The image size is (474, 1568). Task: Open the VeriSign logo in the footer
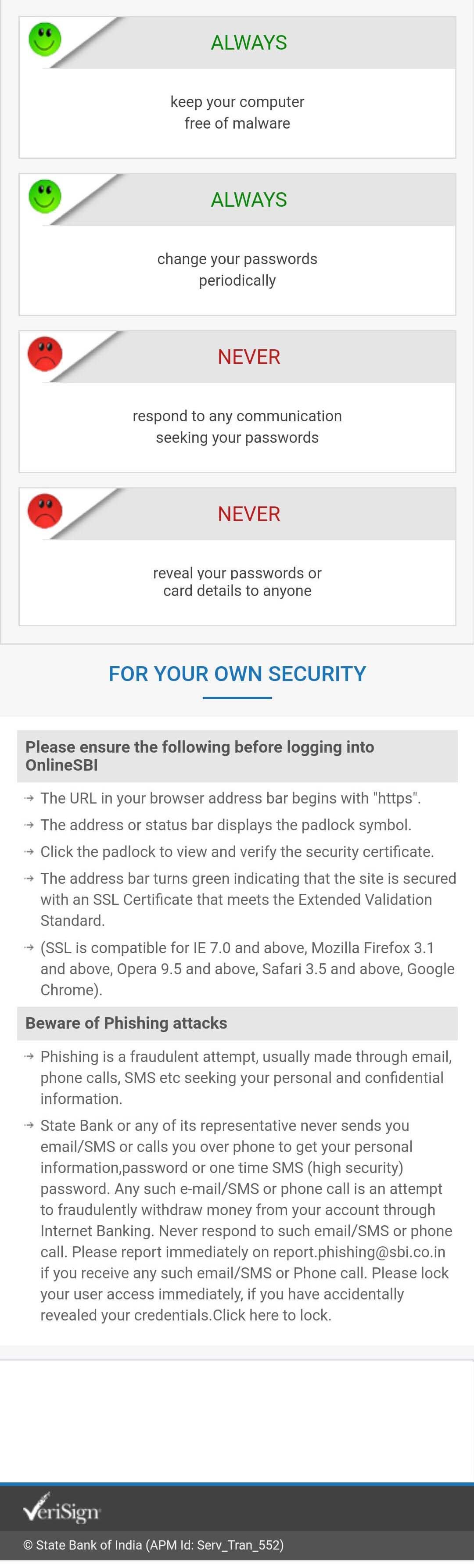pyautogui.click(x=61, y=1507)
